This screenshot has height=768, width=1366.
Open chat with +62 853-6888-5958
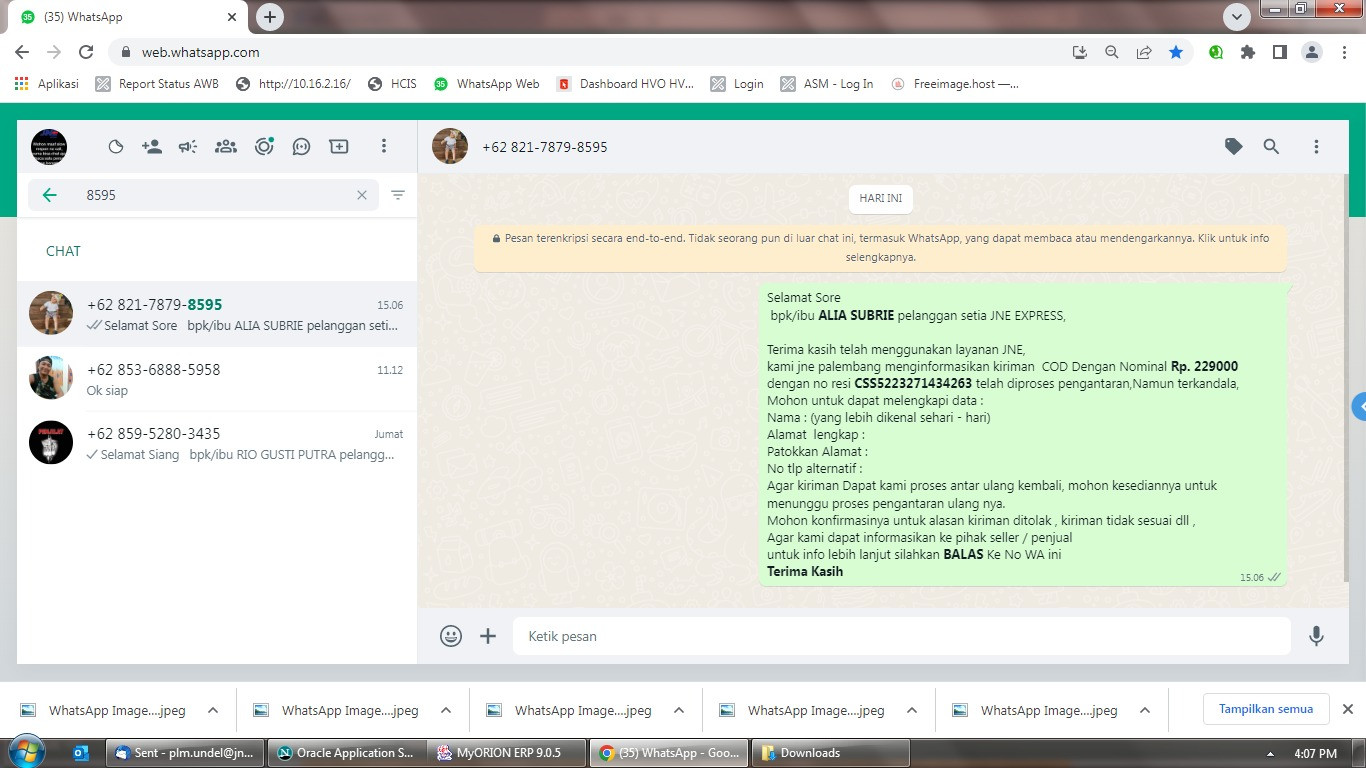click(217, 379)
